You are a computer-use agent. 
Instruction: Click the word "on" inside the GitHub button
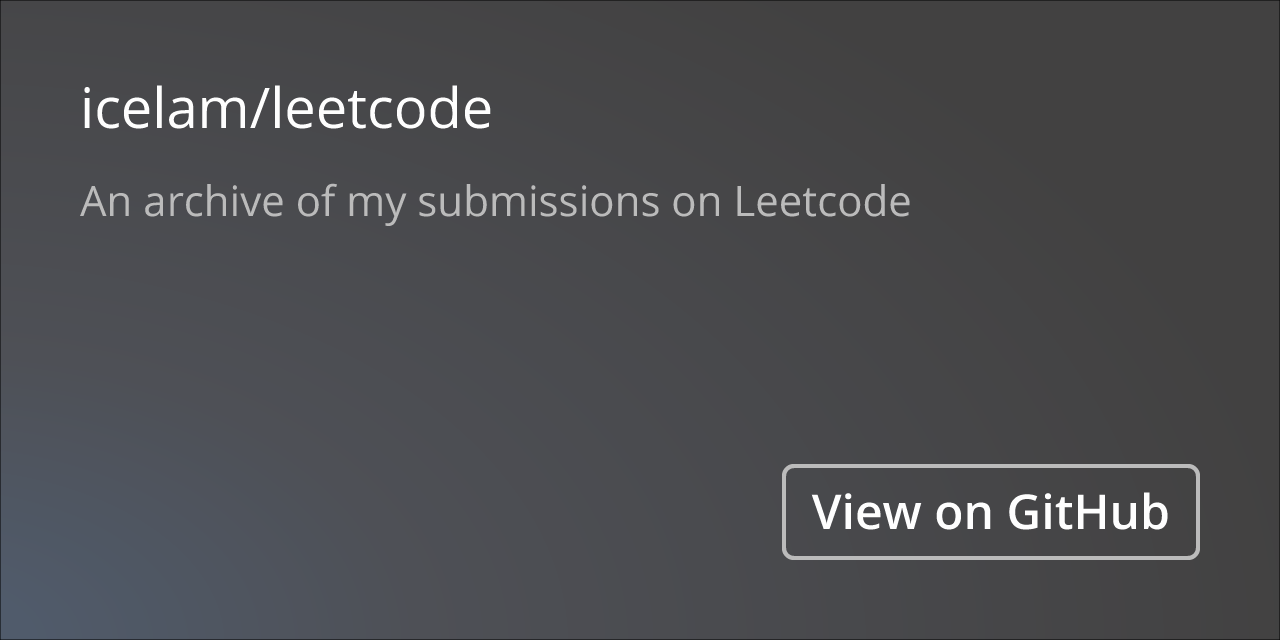964,515
